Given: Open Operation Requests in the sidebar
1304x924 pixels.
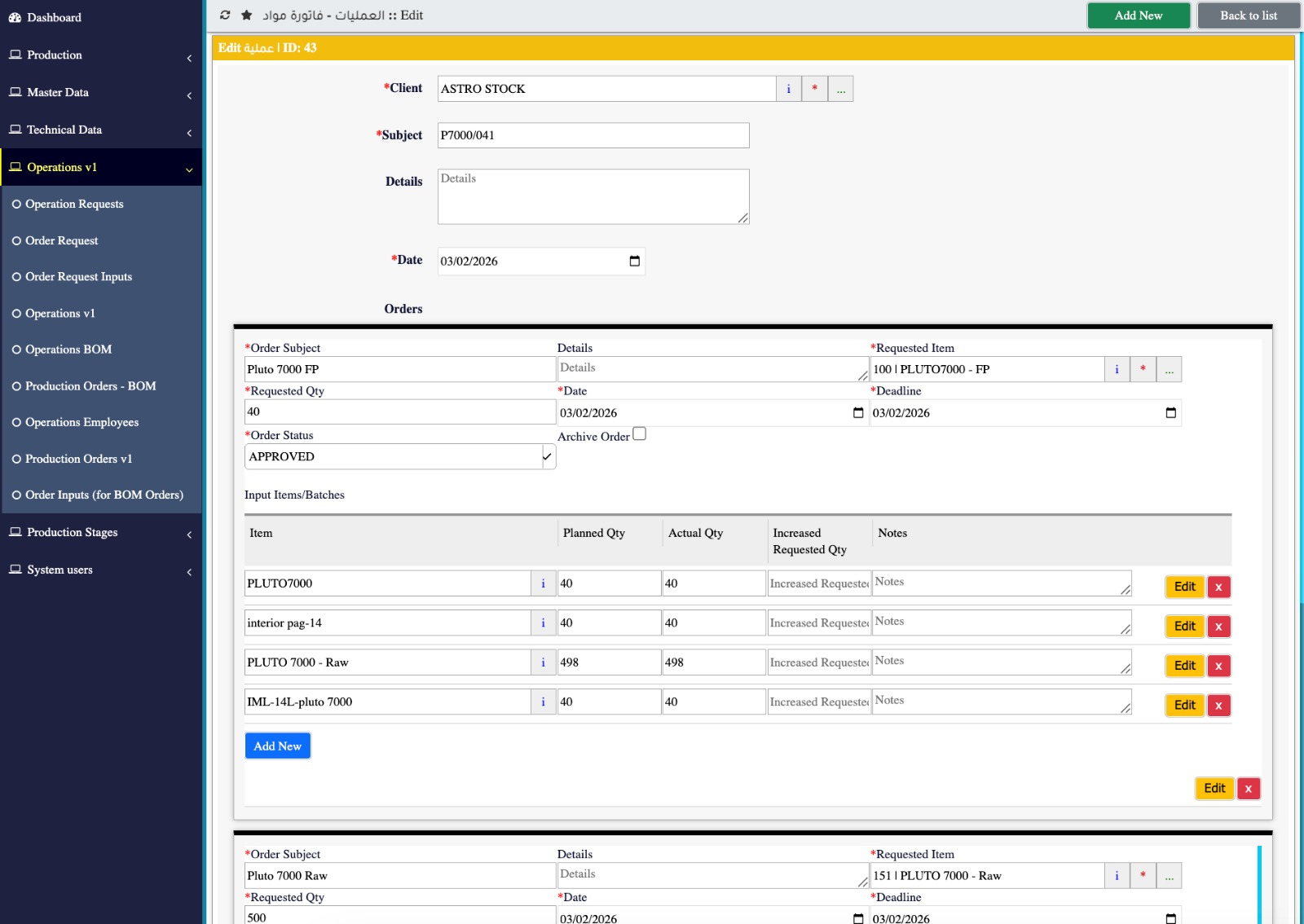Looking at the screenshot, I should pos(74,205).
